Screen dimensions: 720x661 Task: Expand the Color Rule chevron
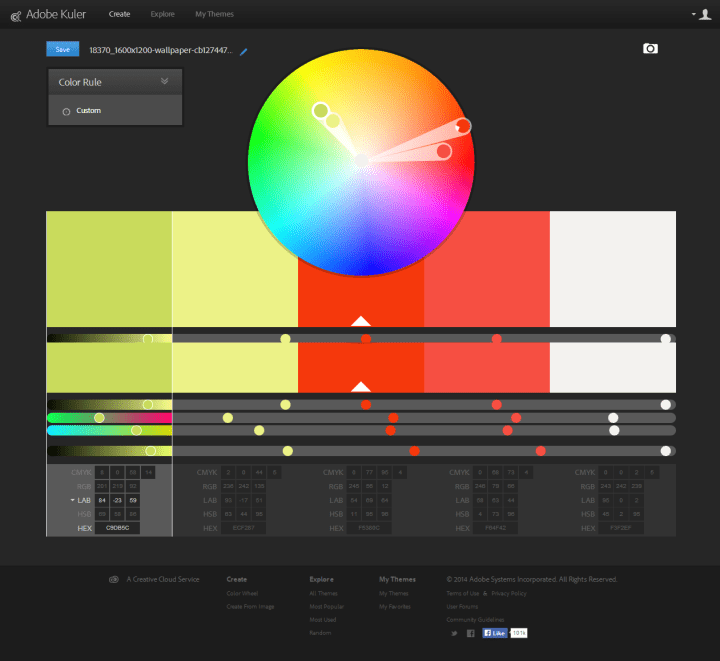click(x=164, y=81)
